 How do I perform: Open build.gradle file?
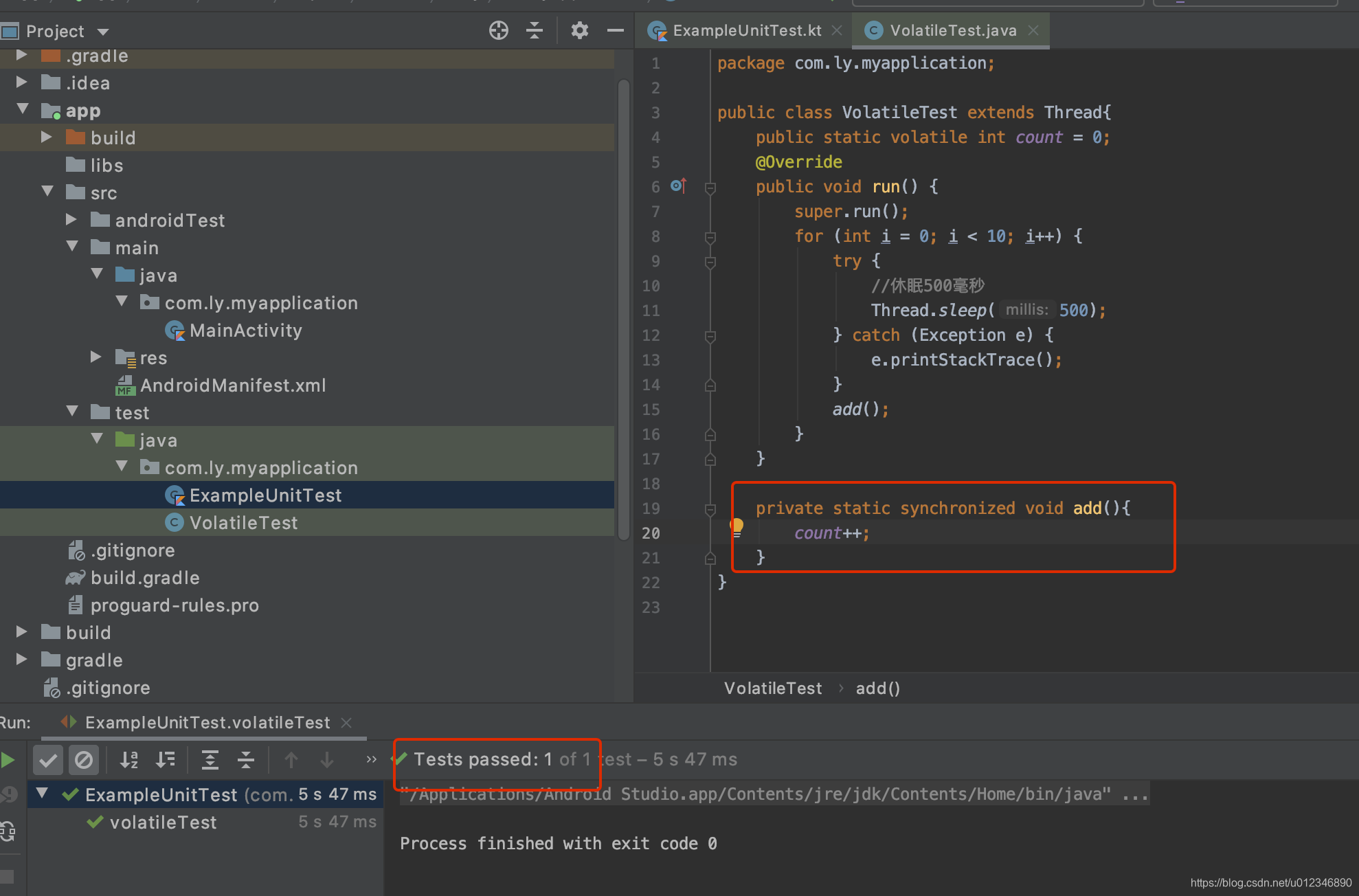133,578
